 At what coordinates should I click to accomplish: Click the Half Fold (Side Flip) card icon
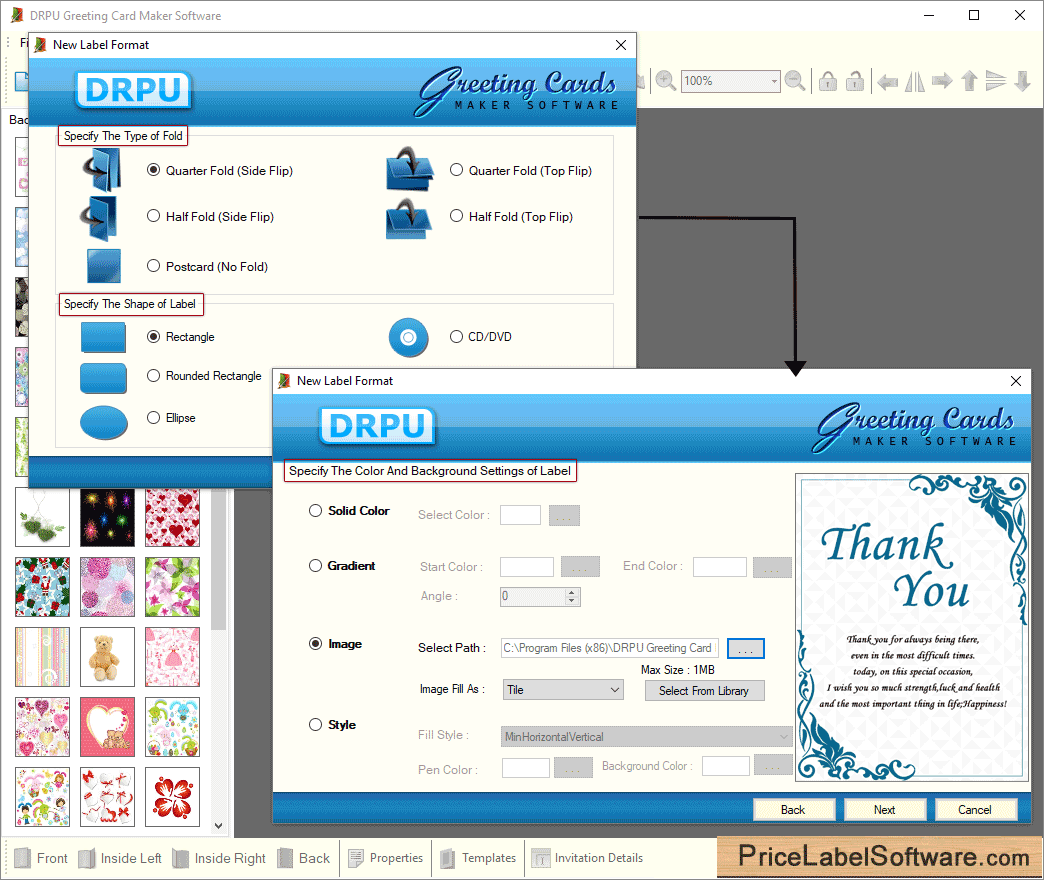tap(100, 218)
